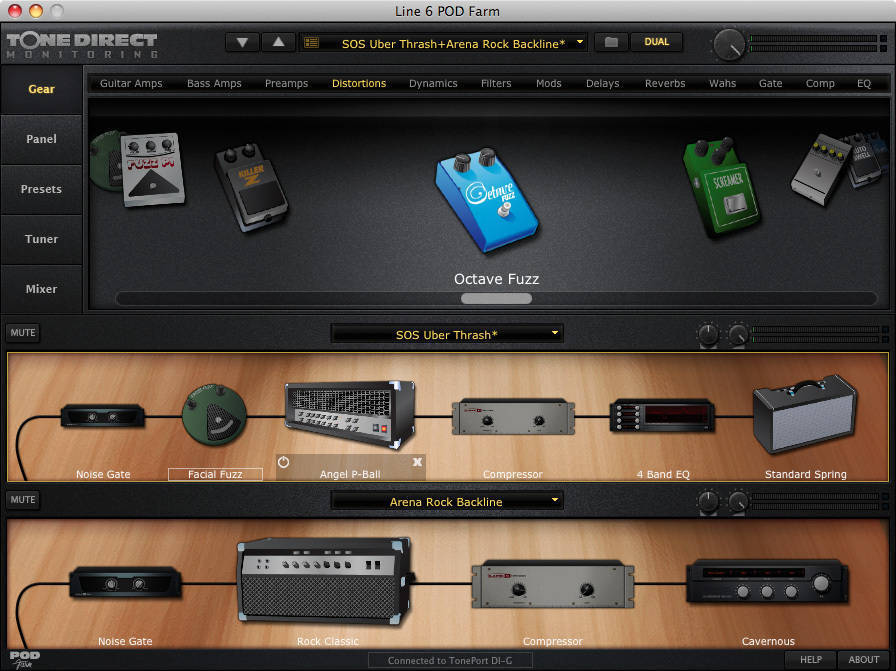
Task: Open the preset folder icon
Action: coord(610,42)
